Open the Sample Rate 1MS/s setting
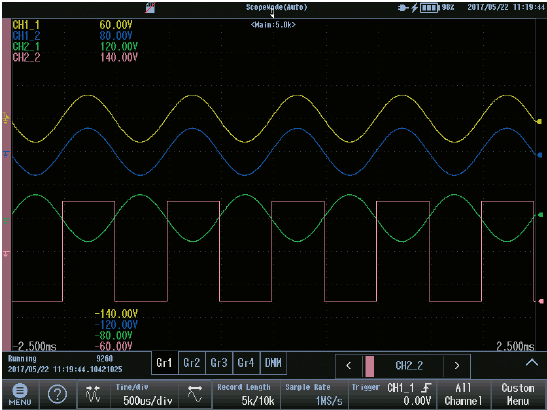The image size is (547, 410). (x=314, y=394)
